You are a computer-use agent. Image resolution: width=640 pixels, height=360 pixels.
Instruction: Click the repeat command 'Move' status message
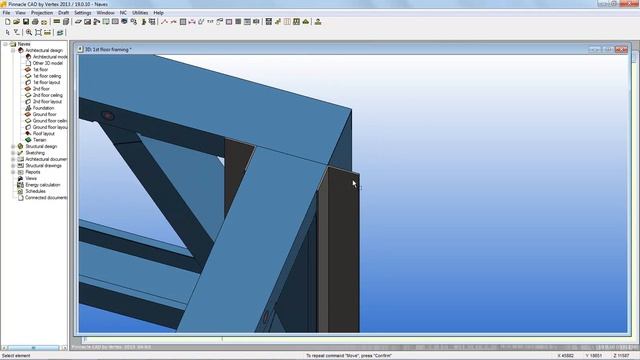pos(349,356)
